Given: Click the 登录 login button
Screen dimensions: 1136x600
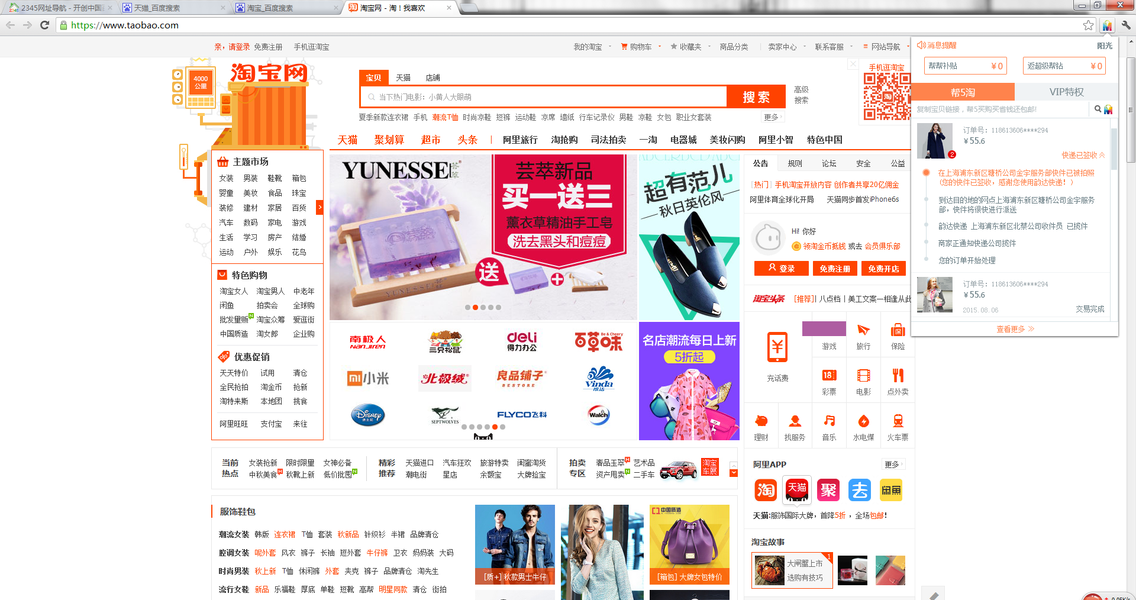Looking at the screenshot, I should [x=781, y=268].
